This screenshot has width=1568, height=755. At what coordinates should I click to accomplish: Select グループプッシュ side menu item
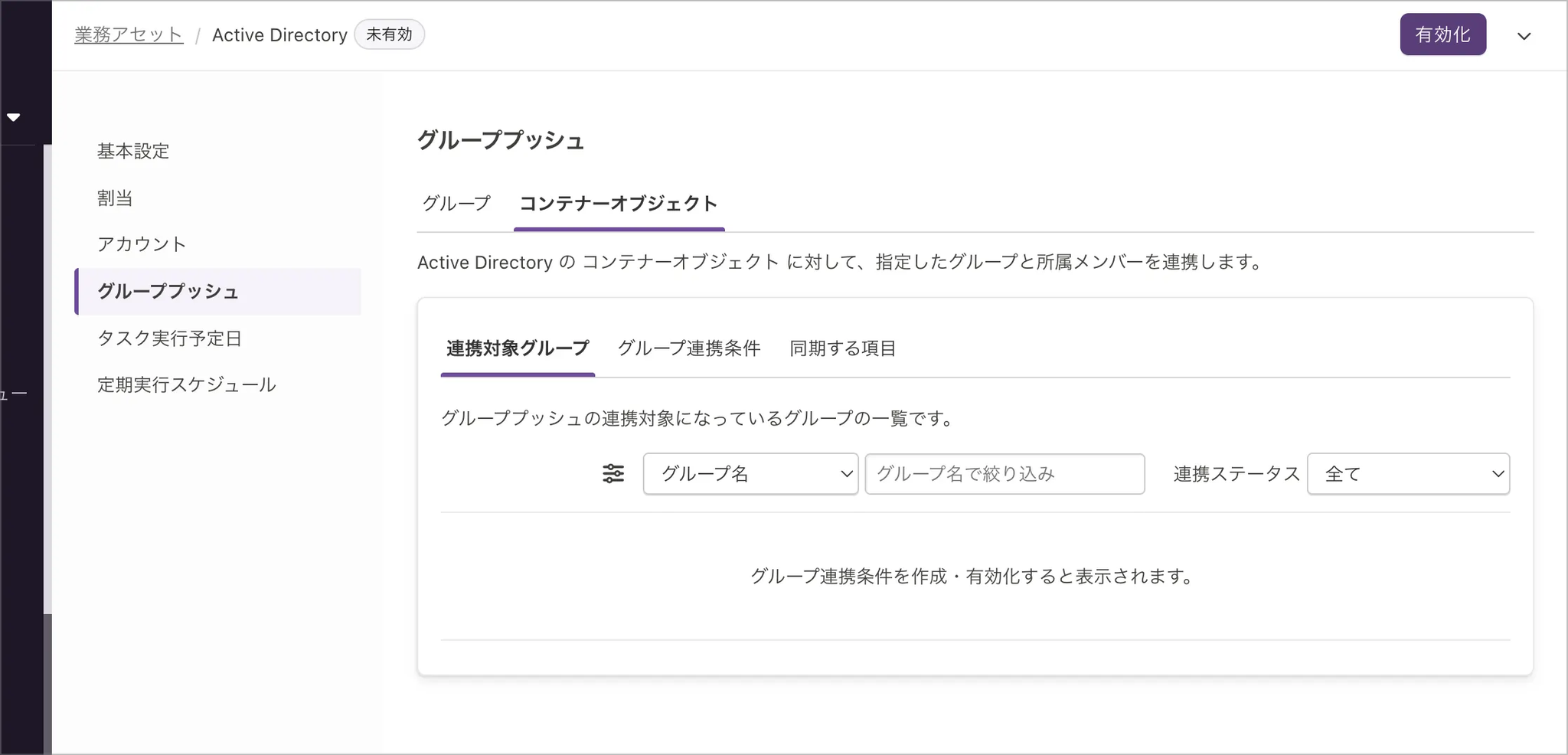(x=168, y=292)
